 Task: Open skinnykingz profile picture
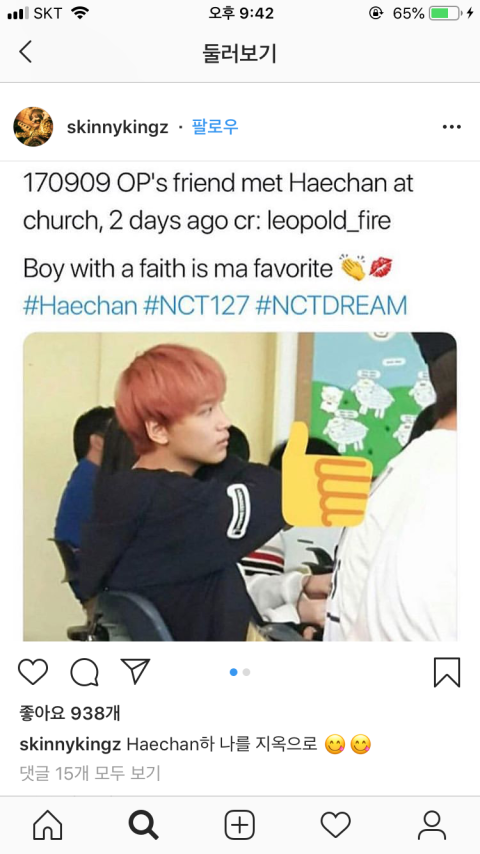[x=33, y=127]
